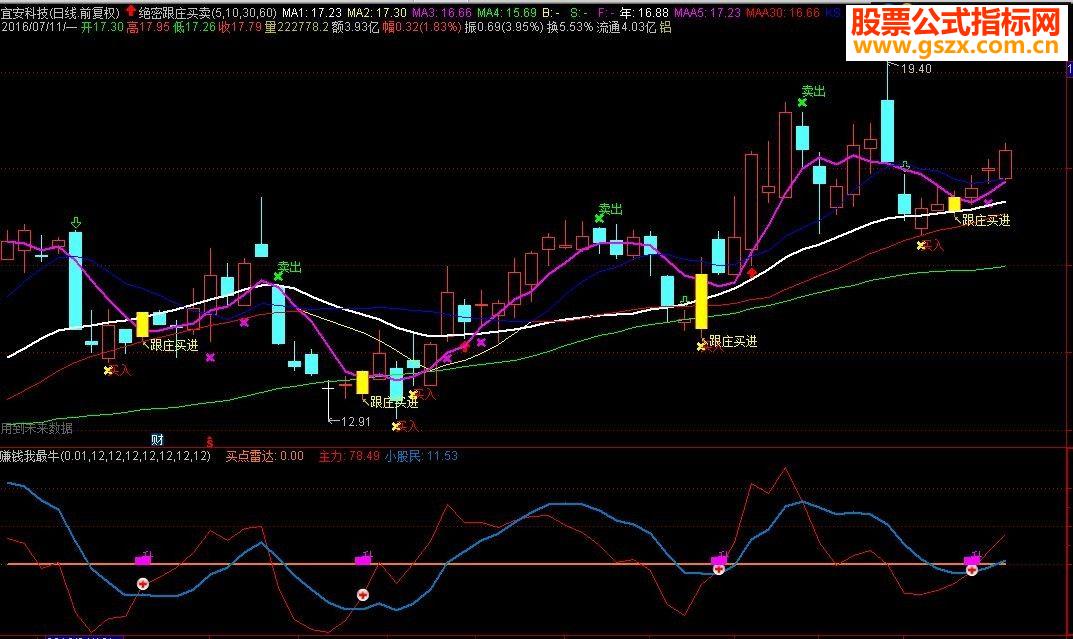Click the turnover rate 换5.53%

point(570,27)
